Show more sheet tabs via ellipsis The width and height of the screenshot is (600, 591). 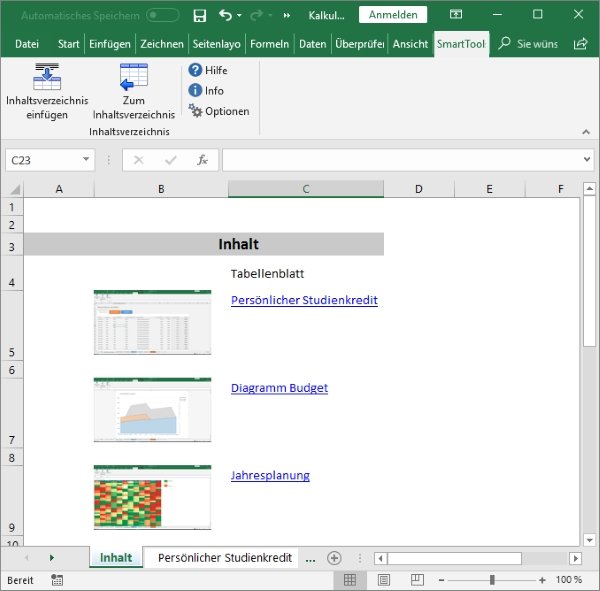coord(310,558)
